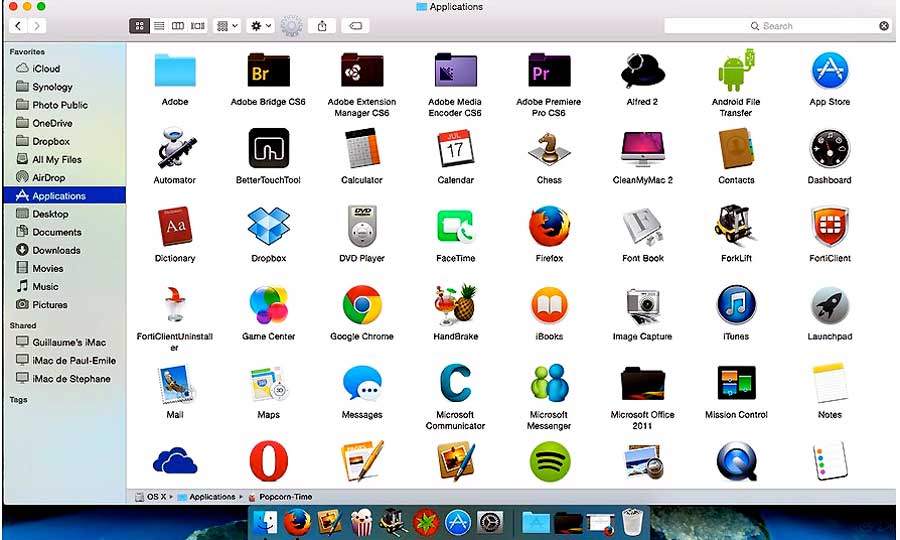Click the Share button in toolbar
This screenshot has width=900, height=540.
tap(322, 26)
